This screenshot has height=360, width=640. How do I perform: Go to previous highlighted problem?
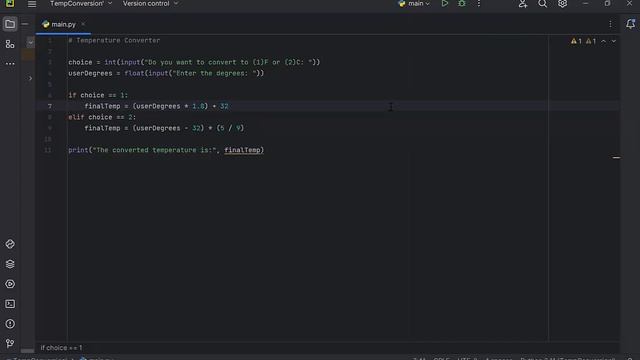pyautogui.click(x=603, y=41)
